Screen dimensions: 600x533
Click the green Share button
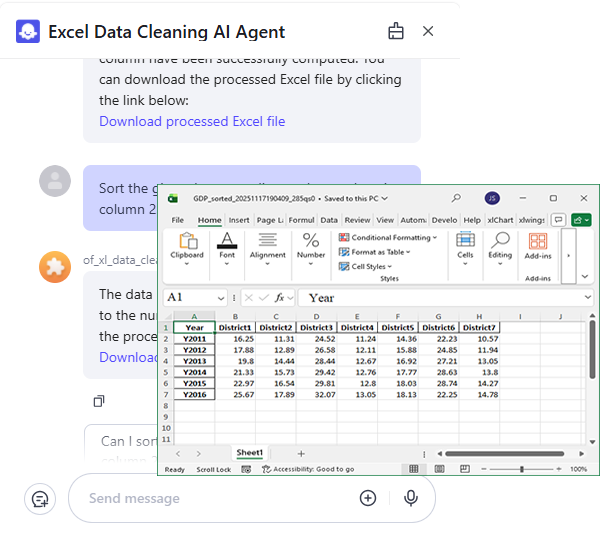coord(581,220)
